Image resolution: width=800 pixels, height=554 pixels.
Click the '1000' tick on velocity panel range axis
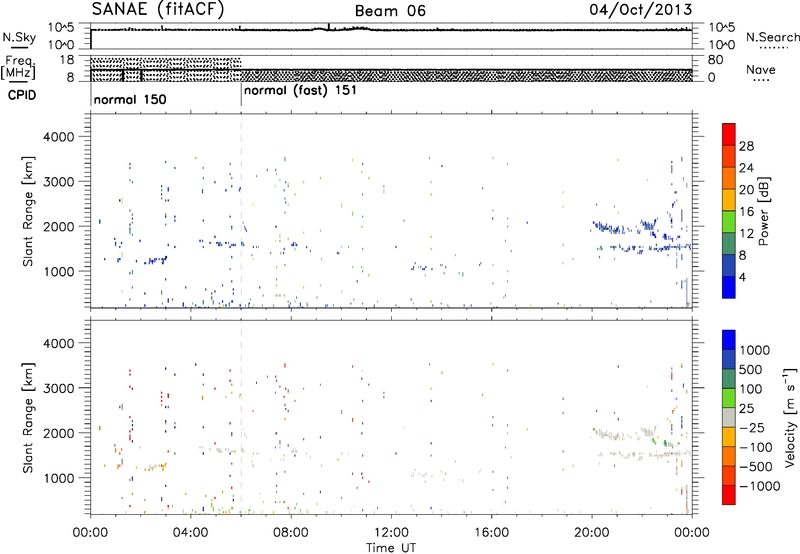[x=58, y=478]
